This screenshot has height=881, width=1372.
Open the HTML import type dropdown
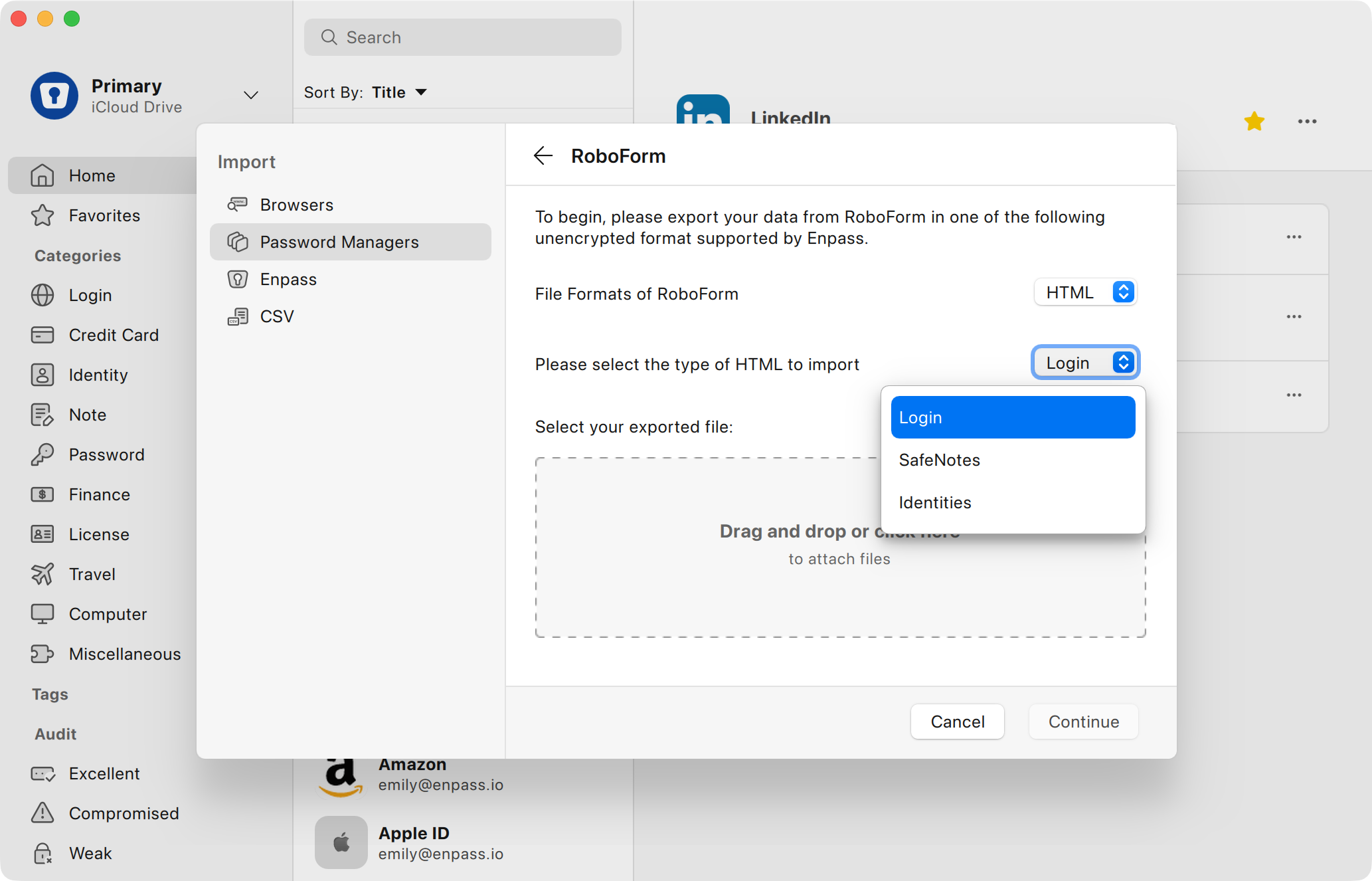coord(1085,363)
